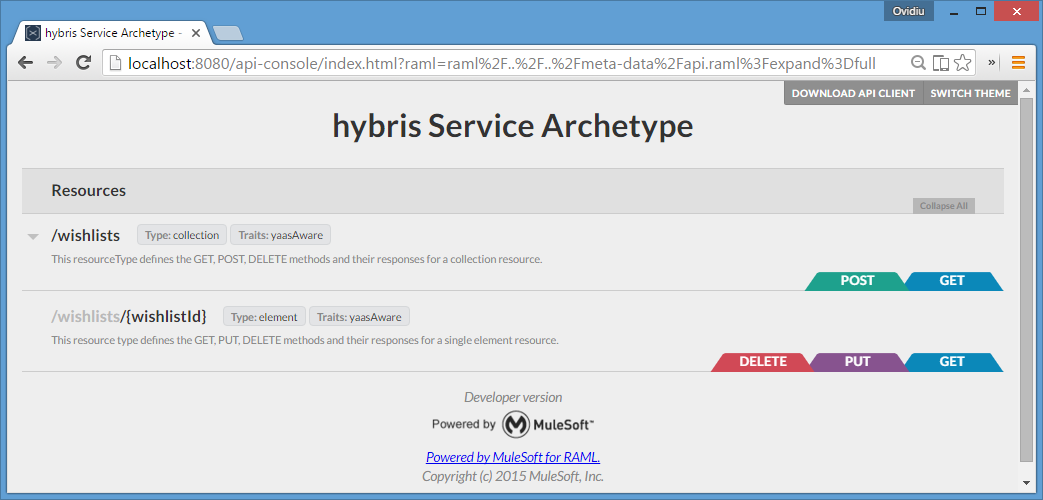The height and width of the screenshot is (500, 1043).
Task: Click the page icon beside the URL
Action: point(115,63)
